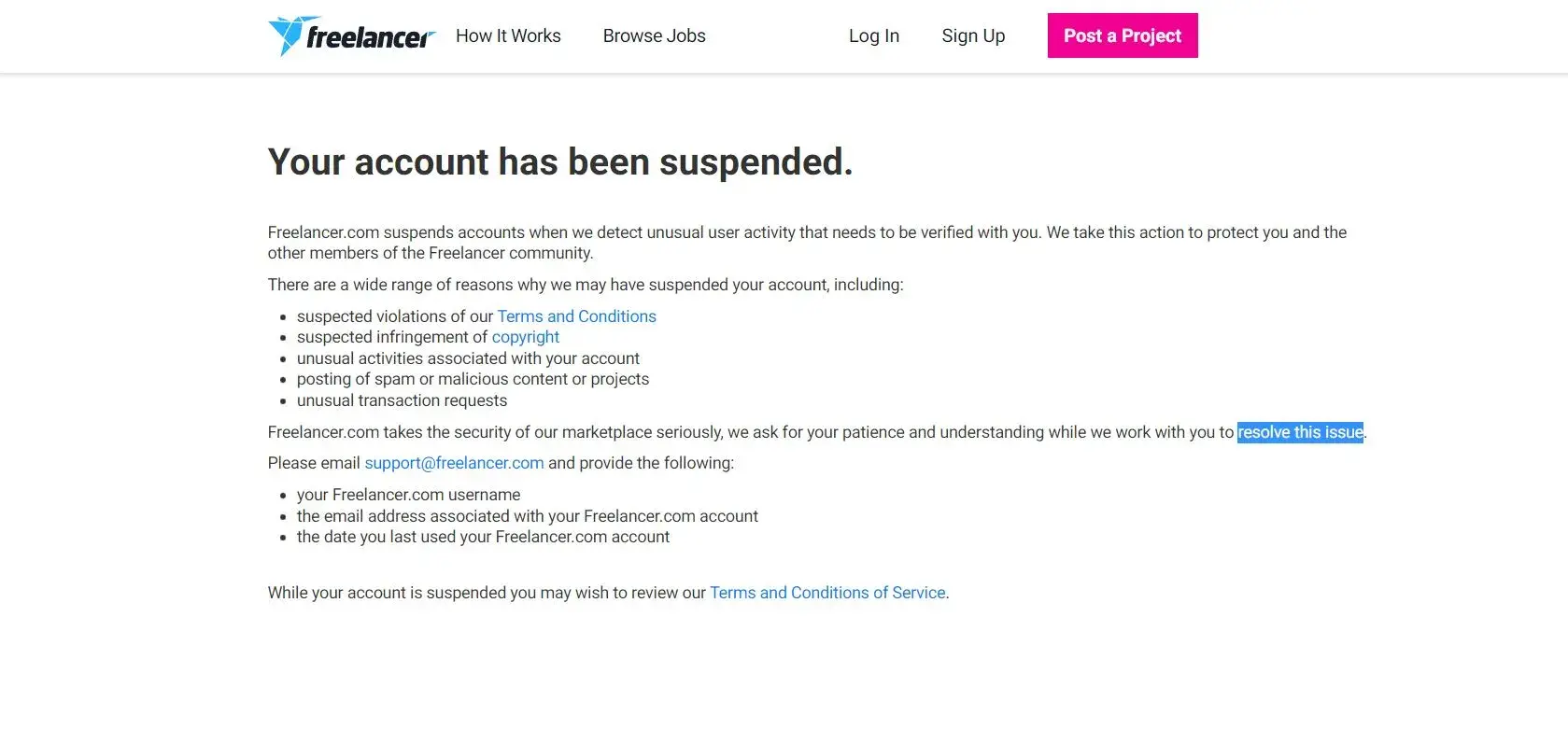Open the How It Works page
The width and height of the screenshot is (1568, 729).
508,36
